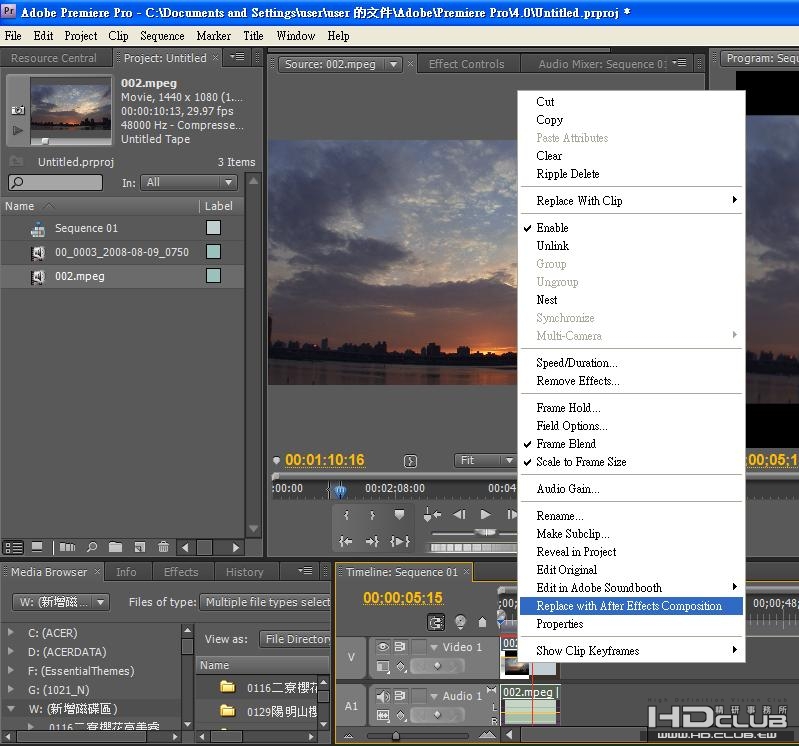Click the Timeline timecode 00;00;05;15
The width and height of the screenshot is (799, 746).
click(x=403, y=598)
